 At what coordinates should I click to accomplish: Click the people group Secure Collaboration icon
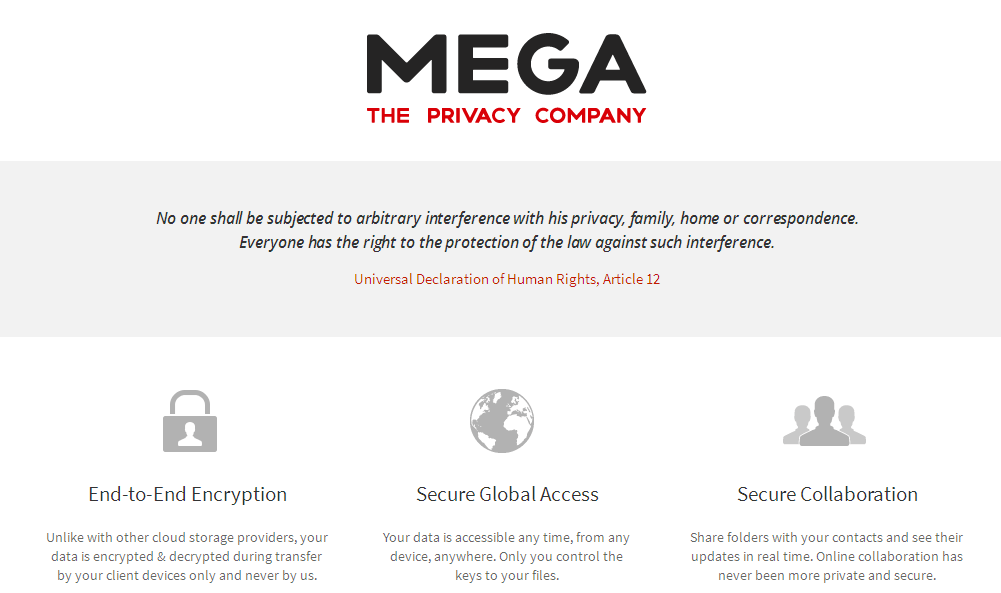click(824, 421)
